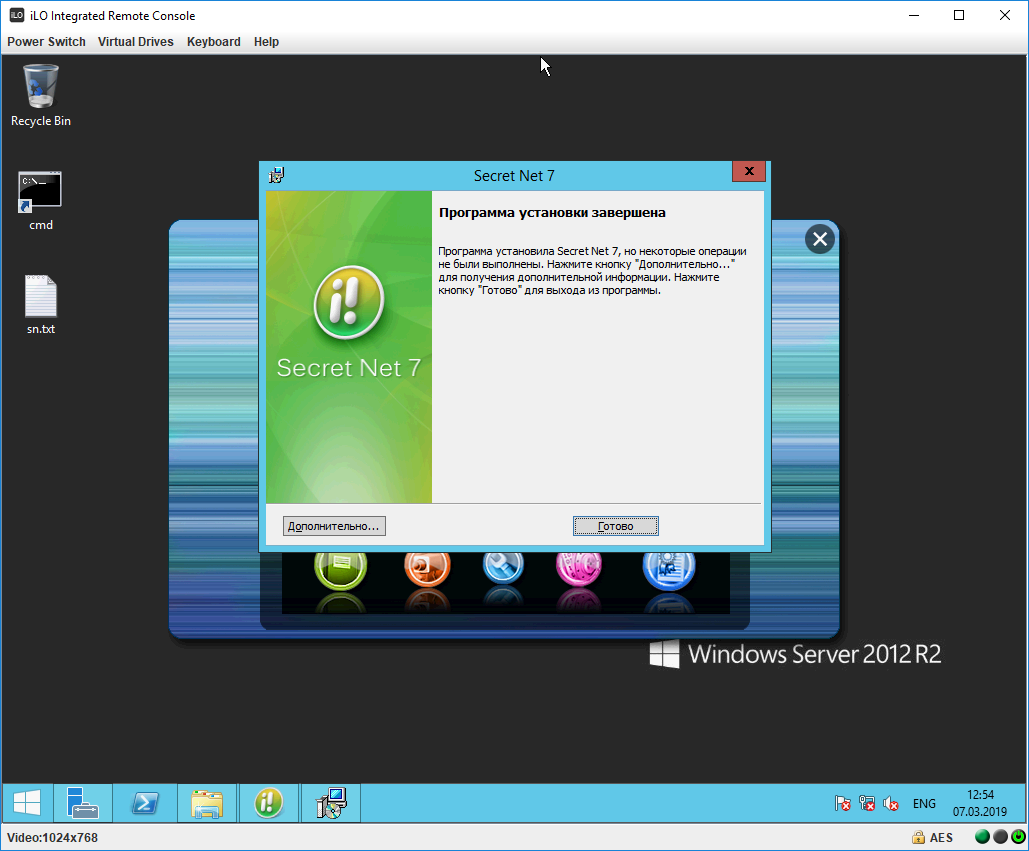1029x851 pixels.
Task: Open the clock showing 12:54
Action: tap(980, 803)
